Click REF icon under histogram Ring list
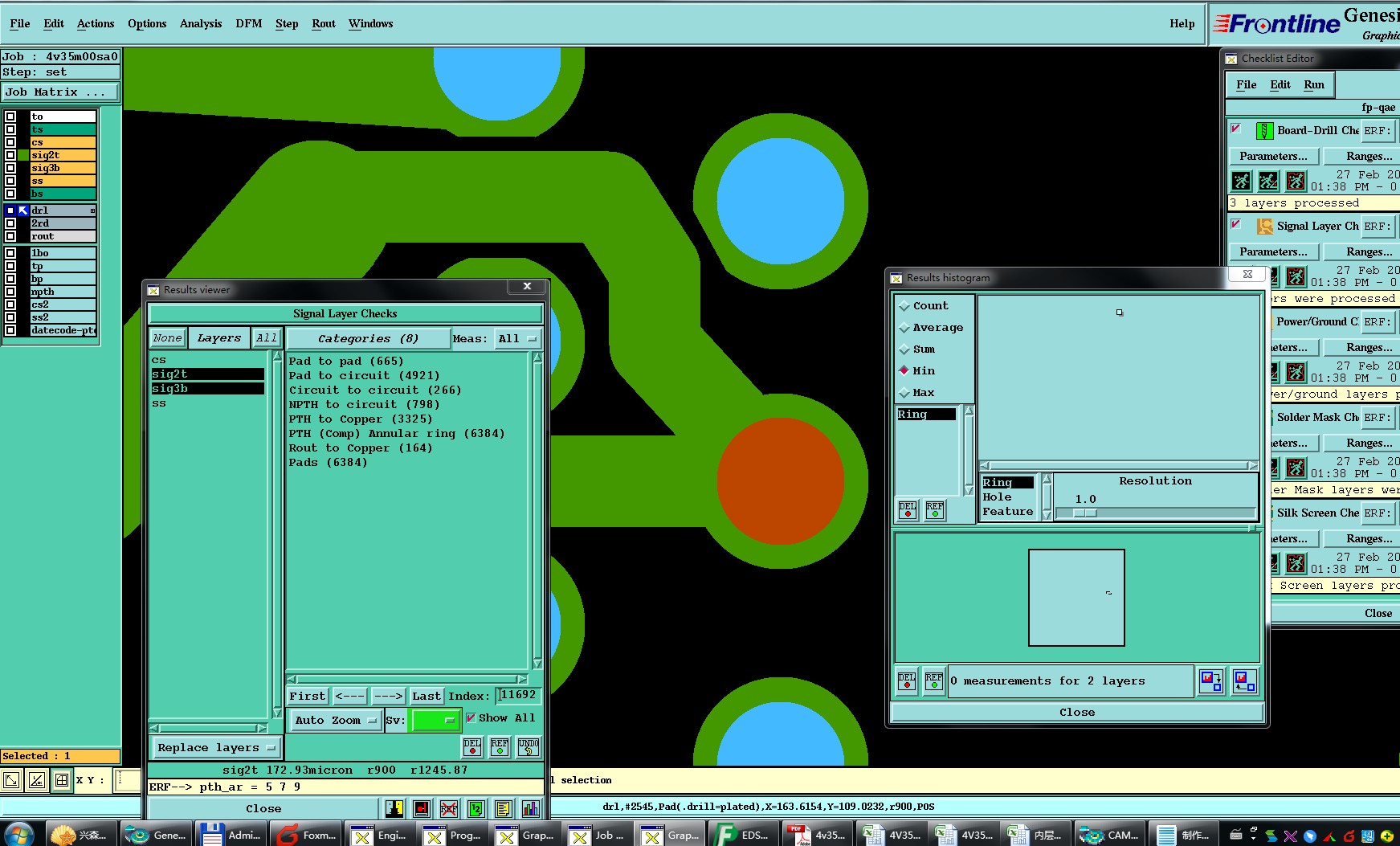1400x846 pixels. (x=935, y=510)
